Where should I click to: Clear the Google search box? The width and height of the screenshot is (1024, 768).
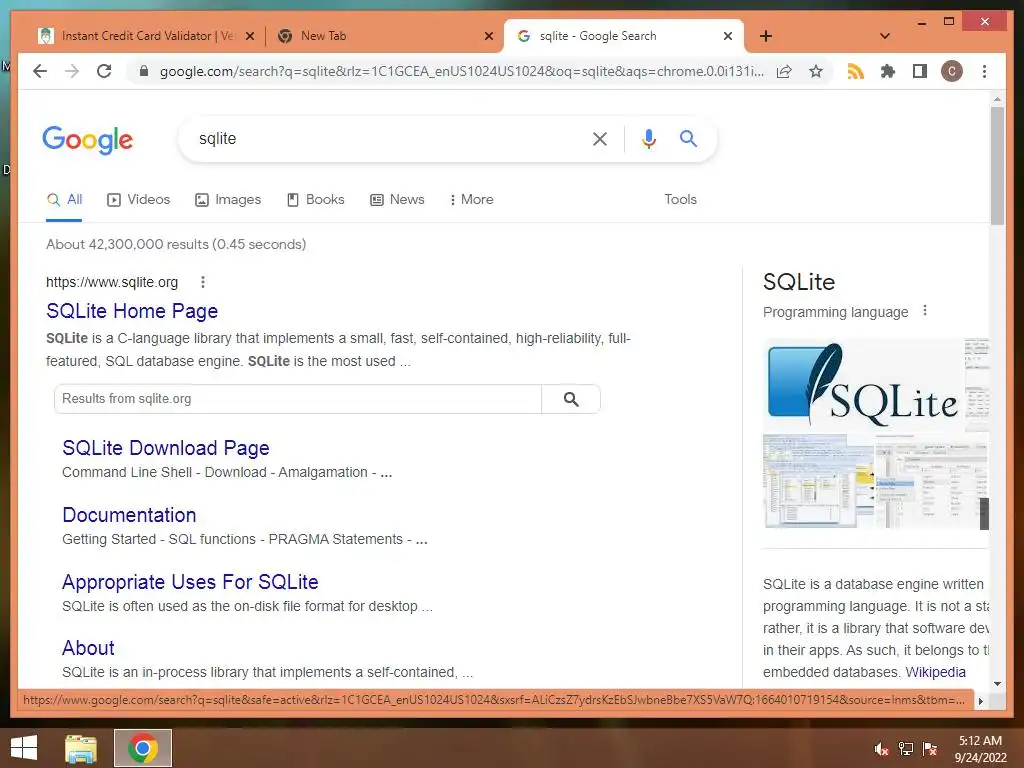point(600,138)
